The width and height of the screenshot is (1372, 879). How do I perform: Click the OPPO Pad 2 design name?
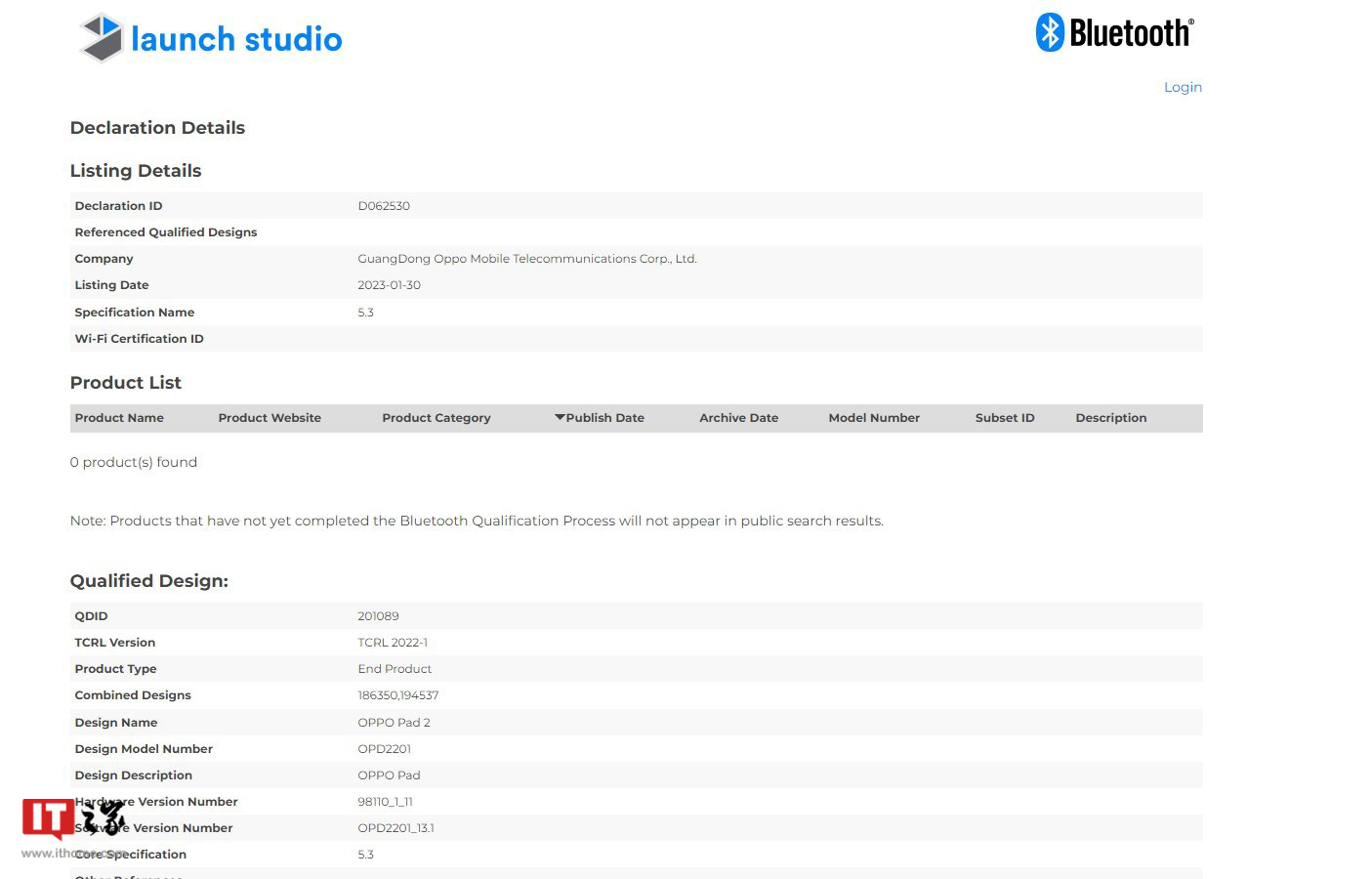pyautogui.click(x=394, y=723)
